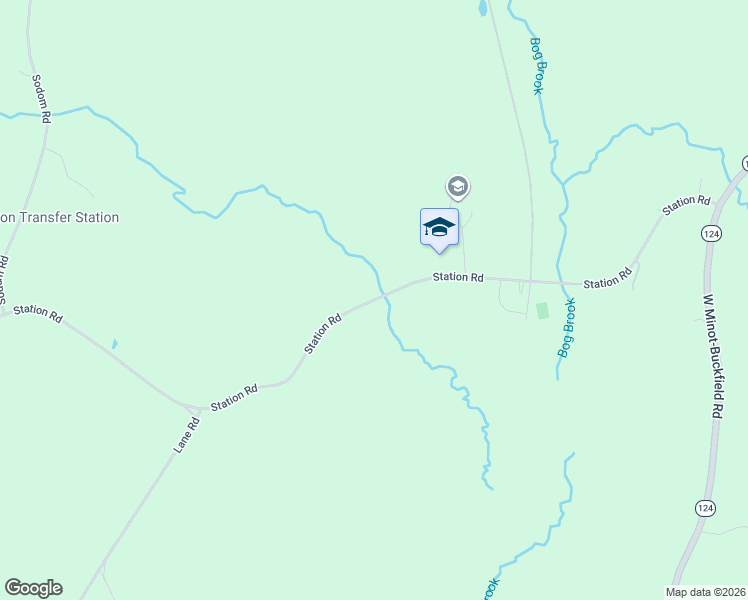Click the upper Bog Brook stream label
748x600 pixels.
point(538,66)
